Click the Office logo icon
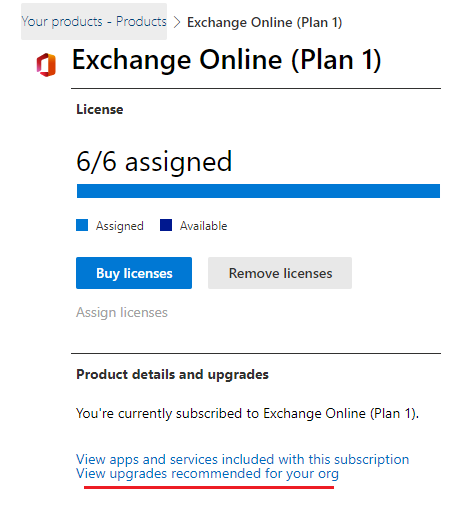Viewport: 455px width, 518px height. [x=46, y=65]
